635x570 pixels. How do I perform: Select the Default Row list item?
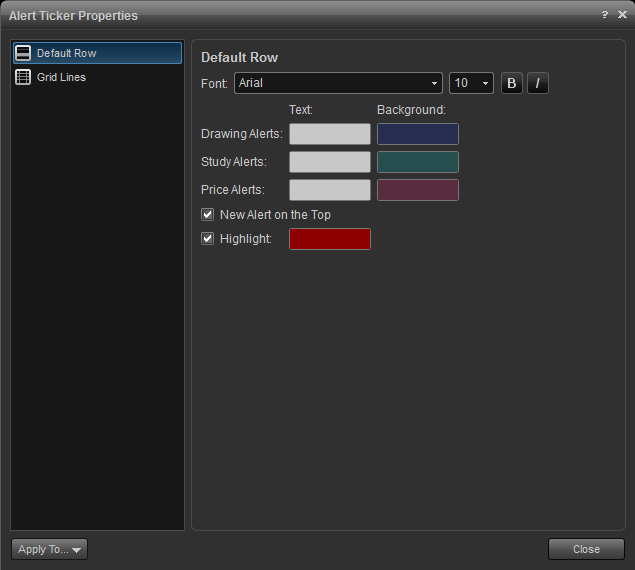97,53
